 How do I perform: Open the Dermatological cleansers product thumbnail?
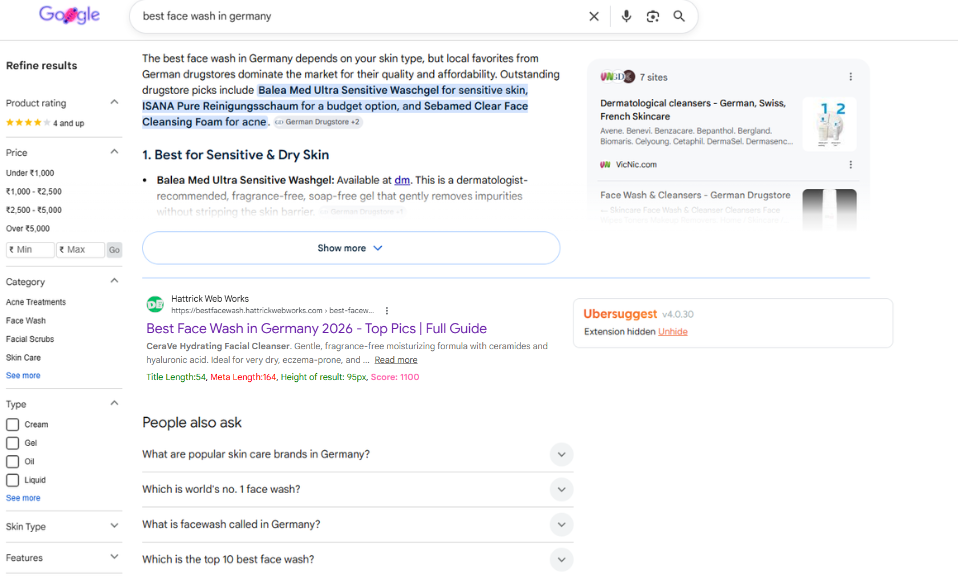point(829,124)
